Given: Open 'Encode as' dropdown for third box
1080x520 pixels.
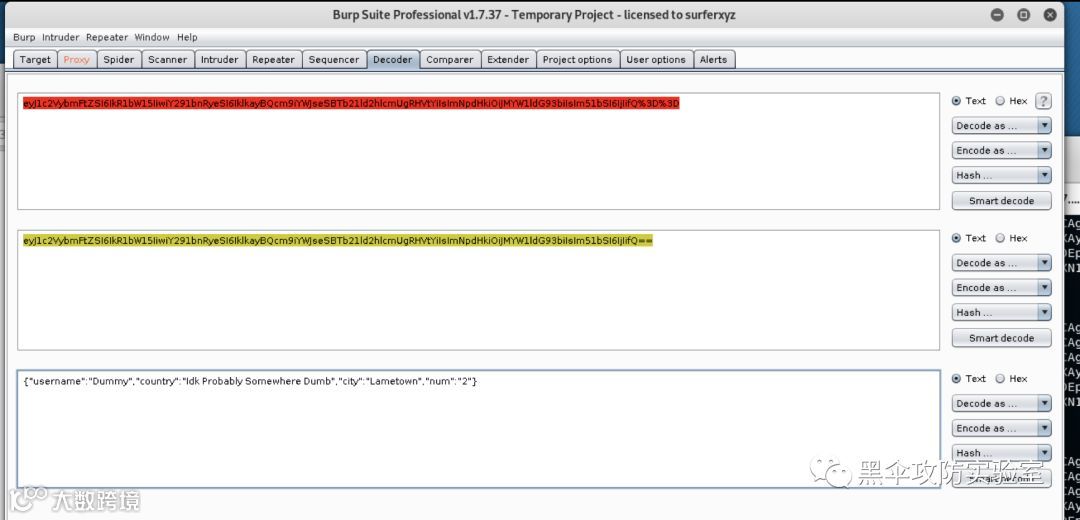Looking at the screenshot, I should (1001, 428).
